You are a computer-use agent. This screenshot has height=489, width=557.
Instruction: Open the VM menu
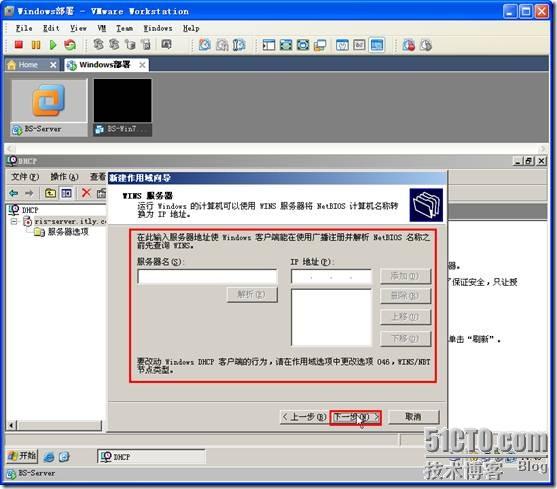(102, 28)
